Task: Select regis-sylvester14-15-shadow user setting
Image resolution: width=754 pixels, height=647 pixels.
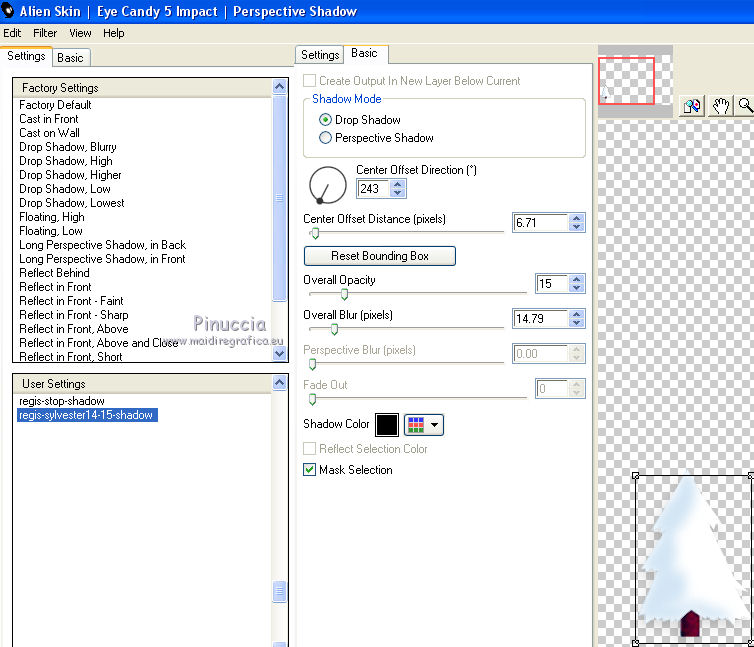Action: 87,415
